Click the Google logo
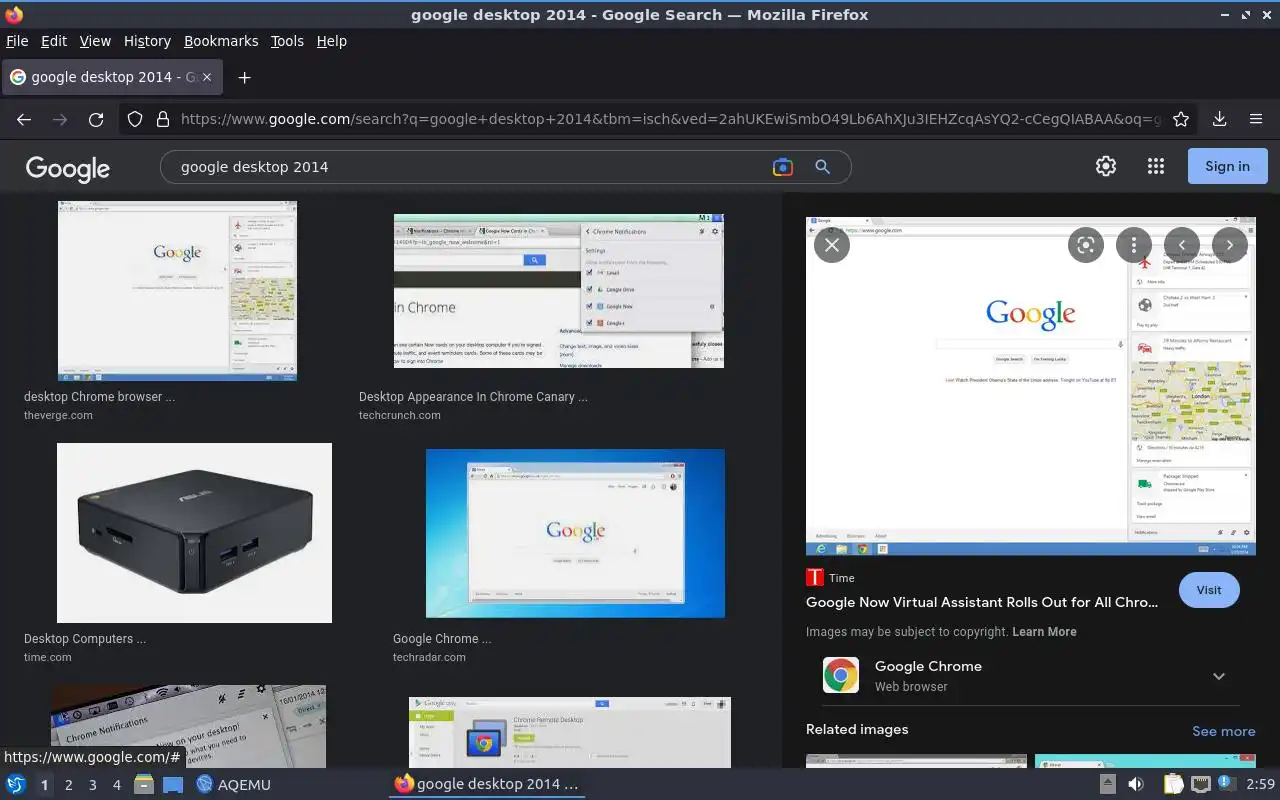The width and height of the screenshot is (1280, 800). click(x=68, y=168)
